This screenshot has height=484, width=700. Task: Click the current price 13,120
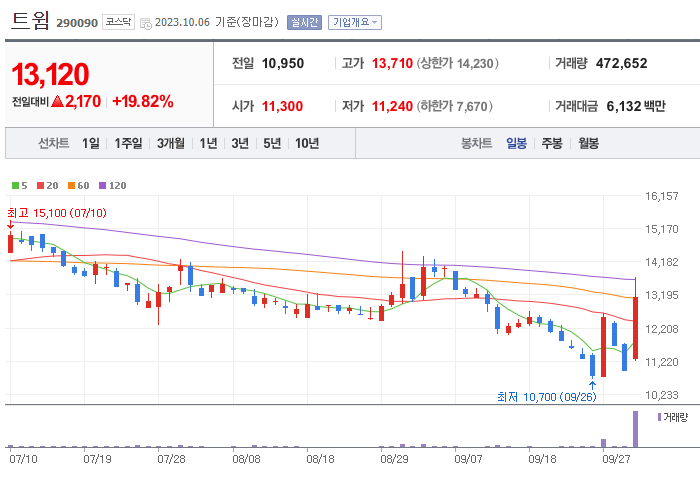pyautogui.click(x=50, y=75)
